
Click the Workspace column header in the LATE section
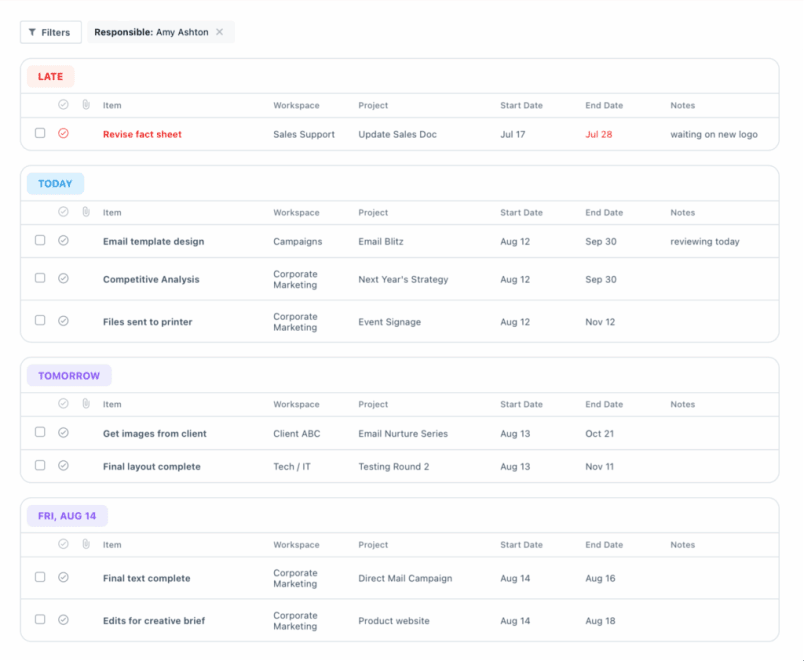[292, 105]
